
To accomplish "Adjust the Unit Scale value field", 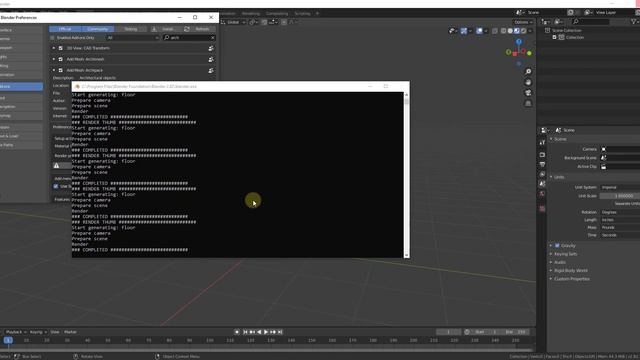I will [x=620, y=196].
